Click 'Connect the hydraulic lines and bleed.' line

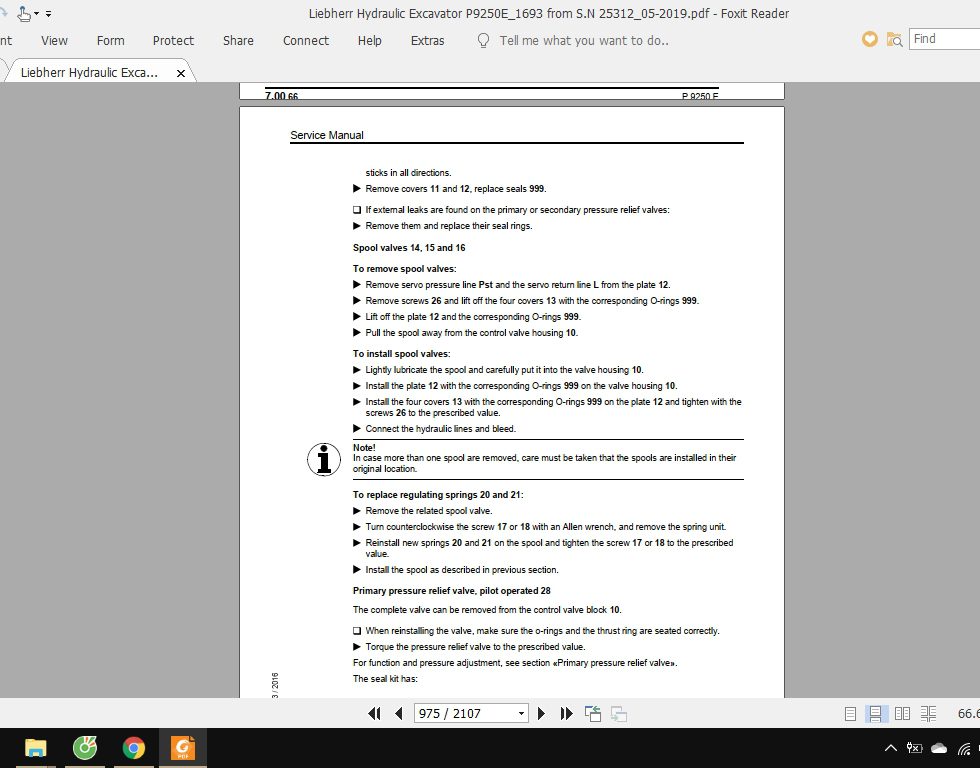441,429
